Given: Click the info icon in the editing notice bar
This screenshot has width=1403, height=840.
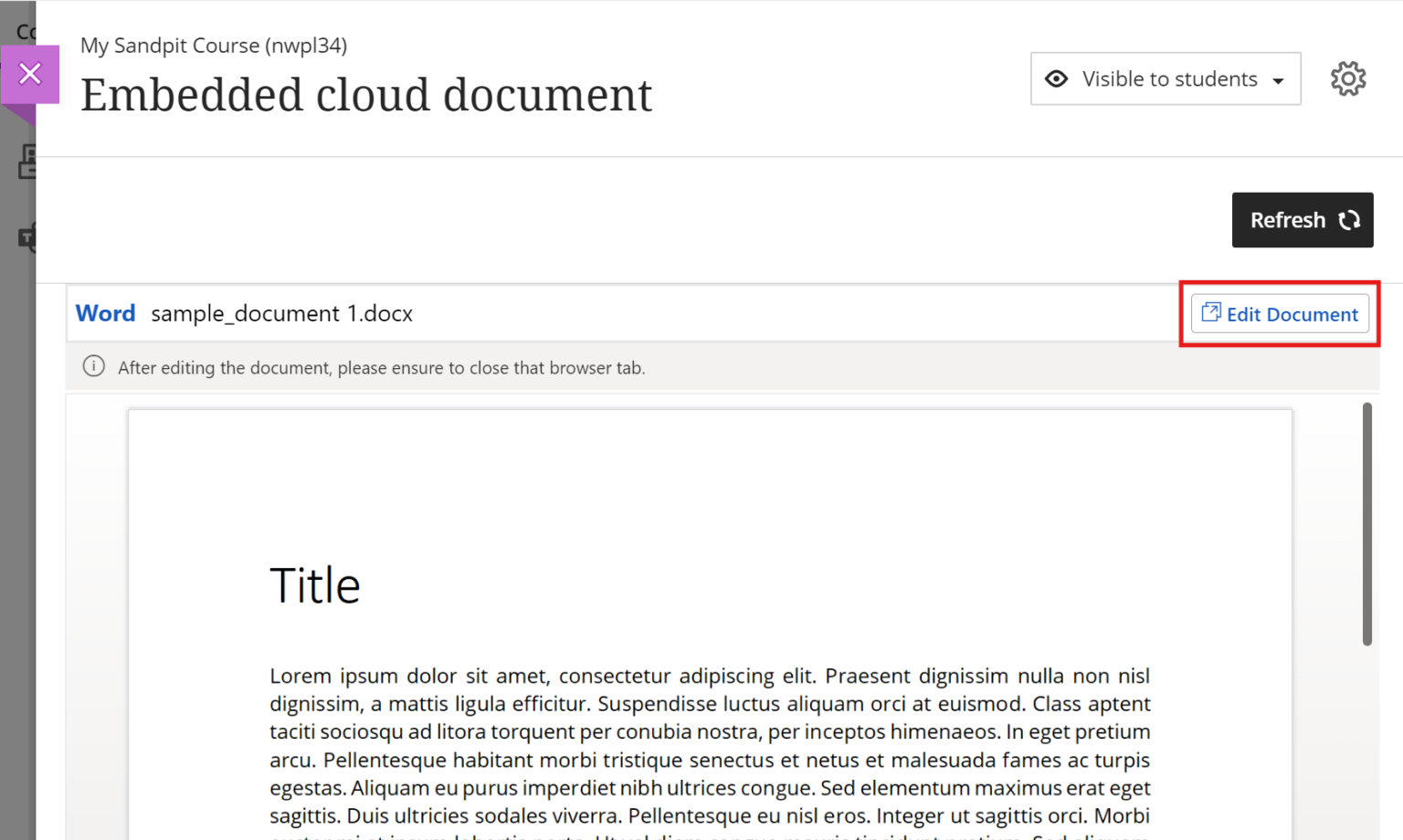Looking at the screenshot, I should [93, 366].
